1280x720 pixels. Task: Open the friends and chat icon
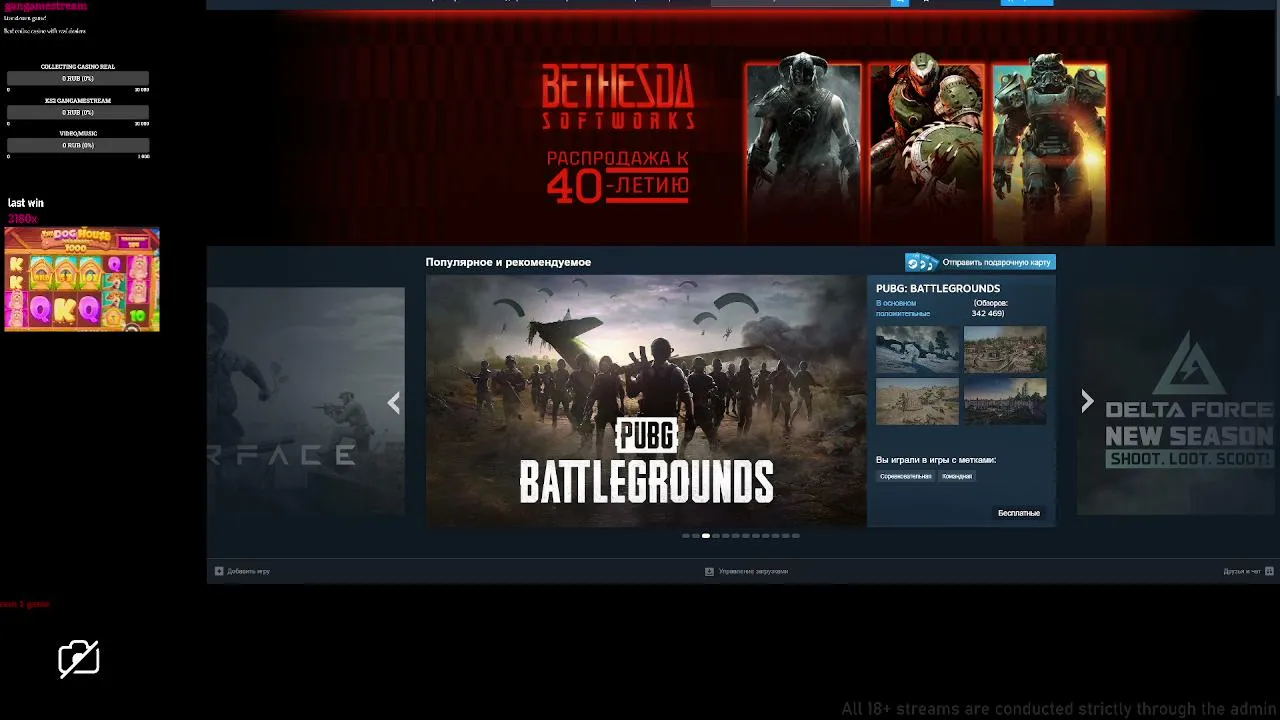(1269, 571)
